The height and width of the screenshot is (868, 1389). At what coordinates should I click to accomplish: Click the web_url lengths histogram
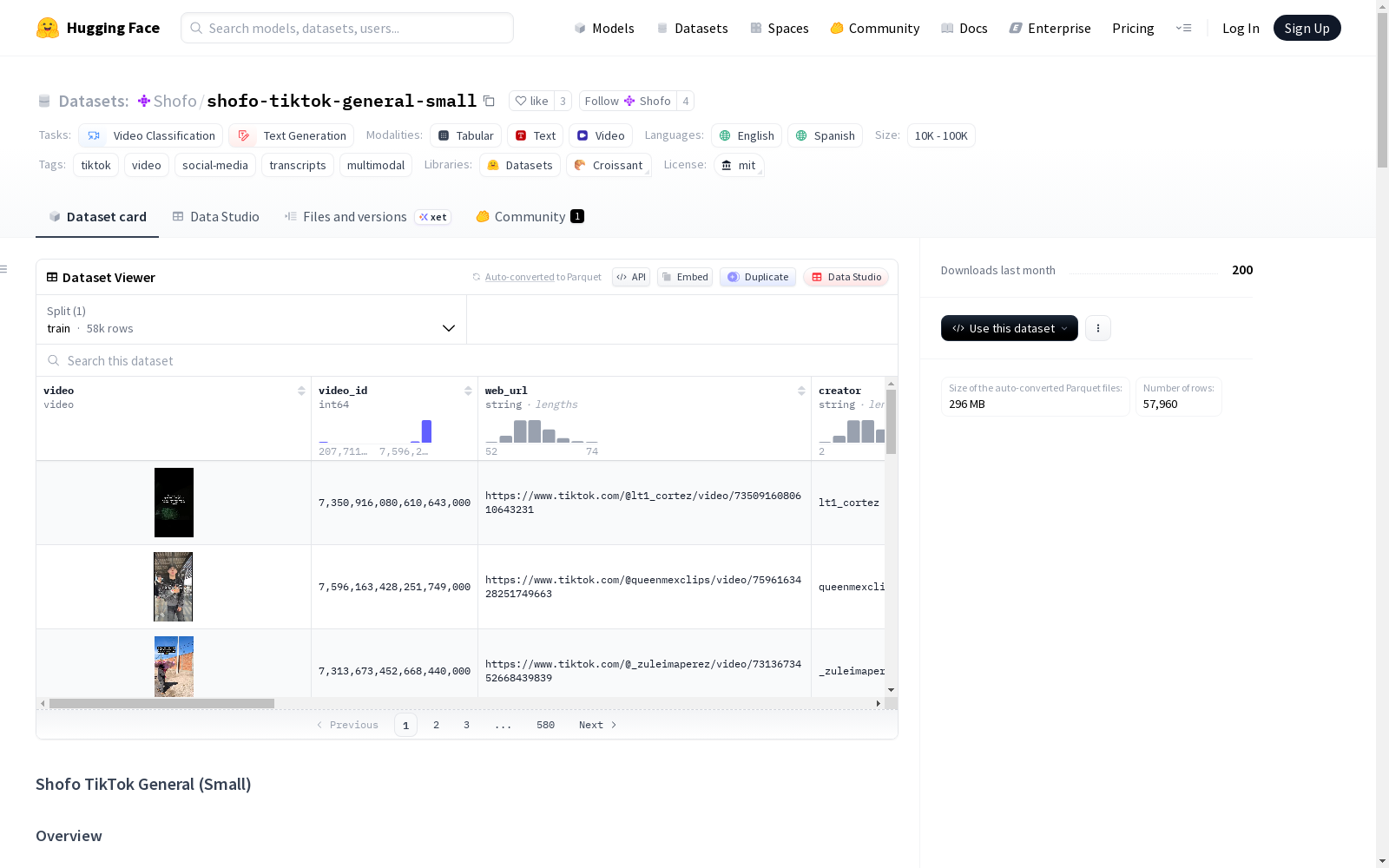click(542, 431)
